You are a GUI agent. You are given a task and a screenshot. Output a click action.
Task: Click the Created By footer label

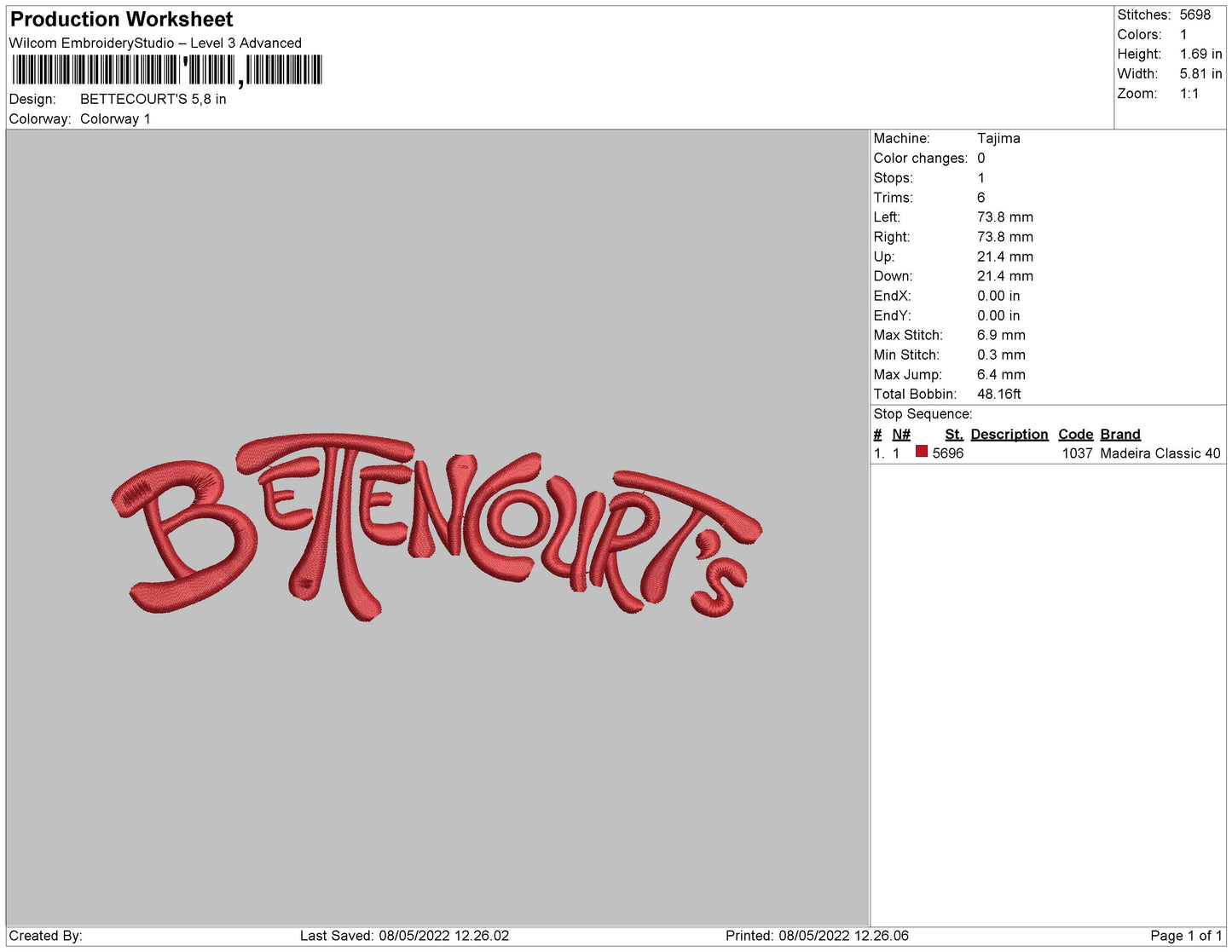(x=45, y=936)
